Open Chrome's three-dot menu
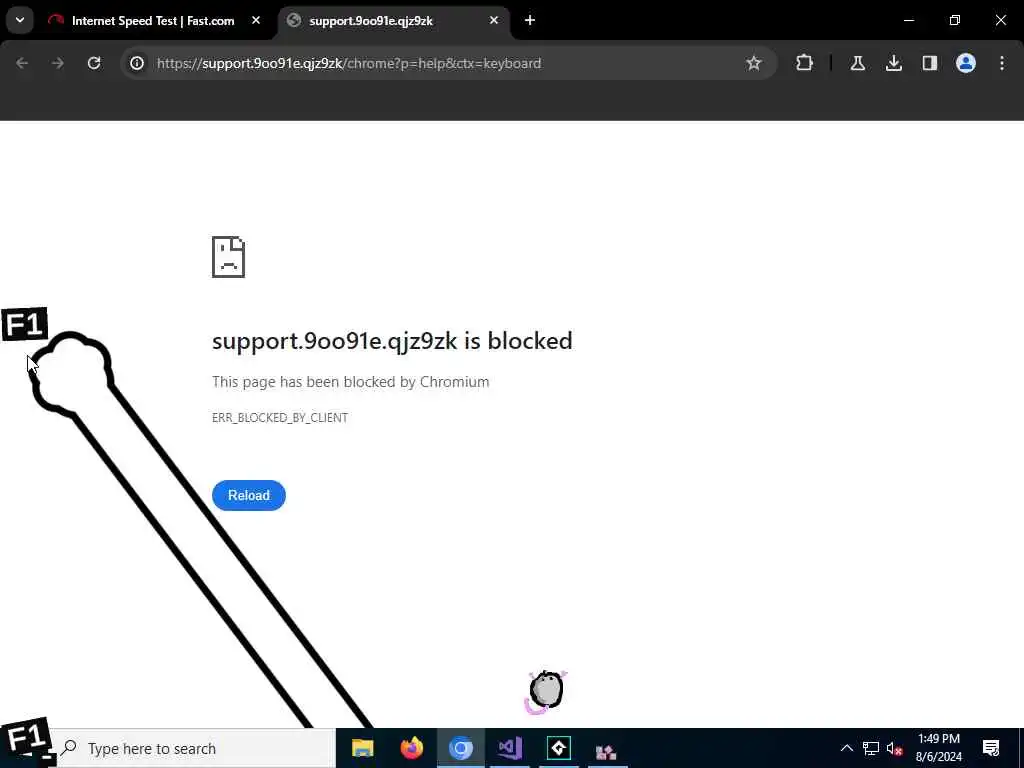This screenshot has height=768, width=1024. click(x=1002, y=63)
